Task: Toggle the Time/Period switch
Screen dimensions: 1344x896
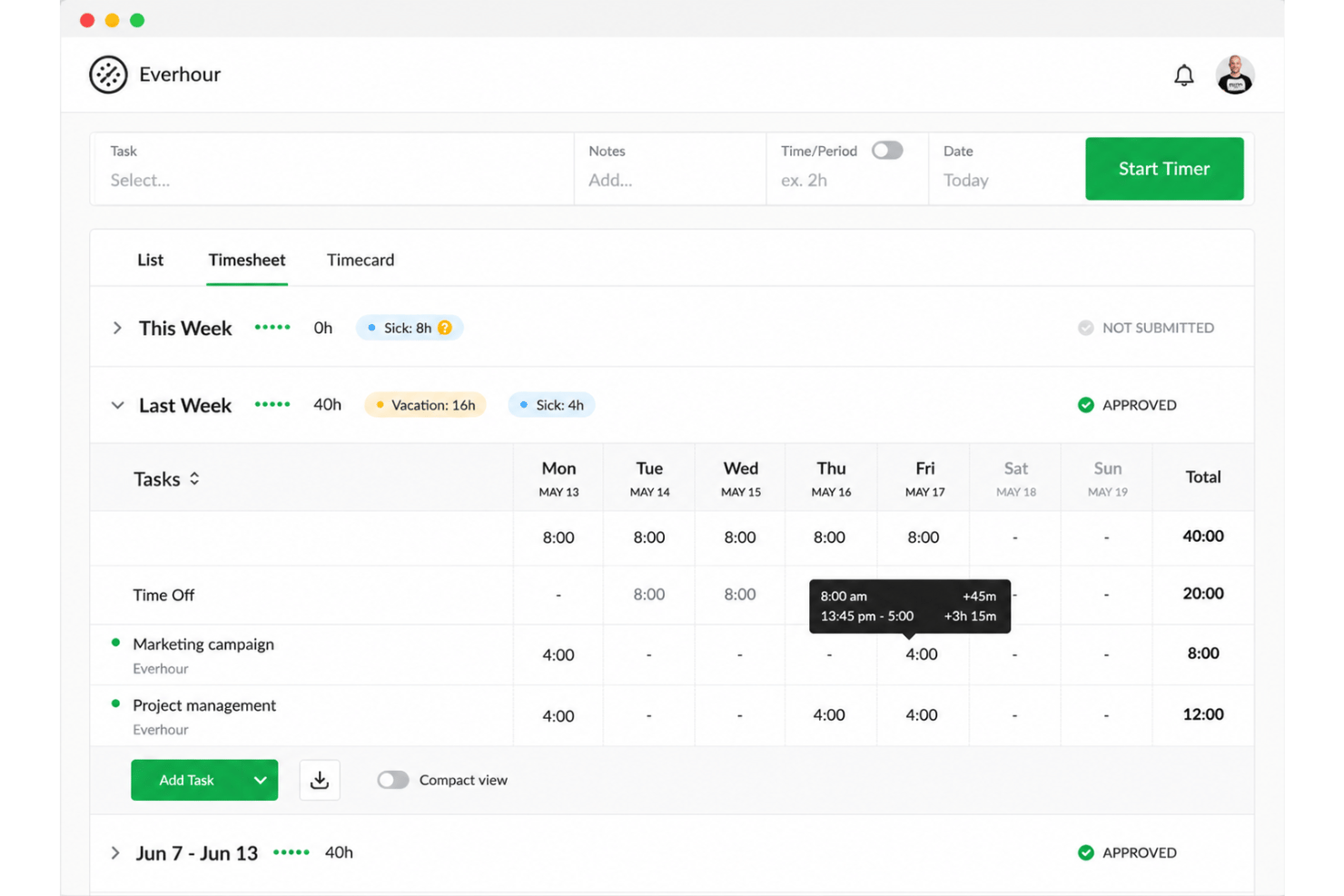Action: (887, 151)
